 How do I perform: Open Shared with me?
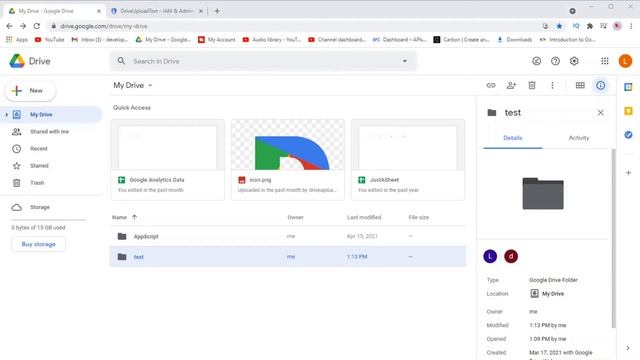(x=49, y=132)
